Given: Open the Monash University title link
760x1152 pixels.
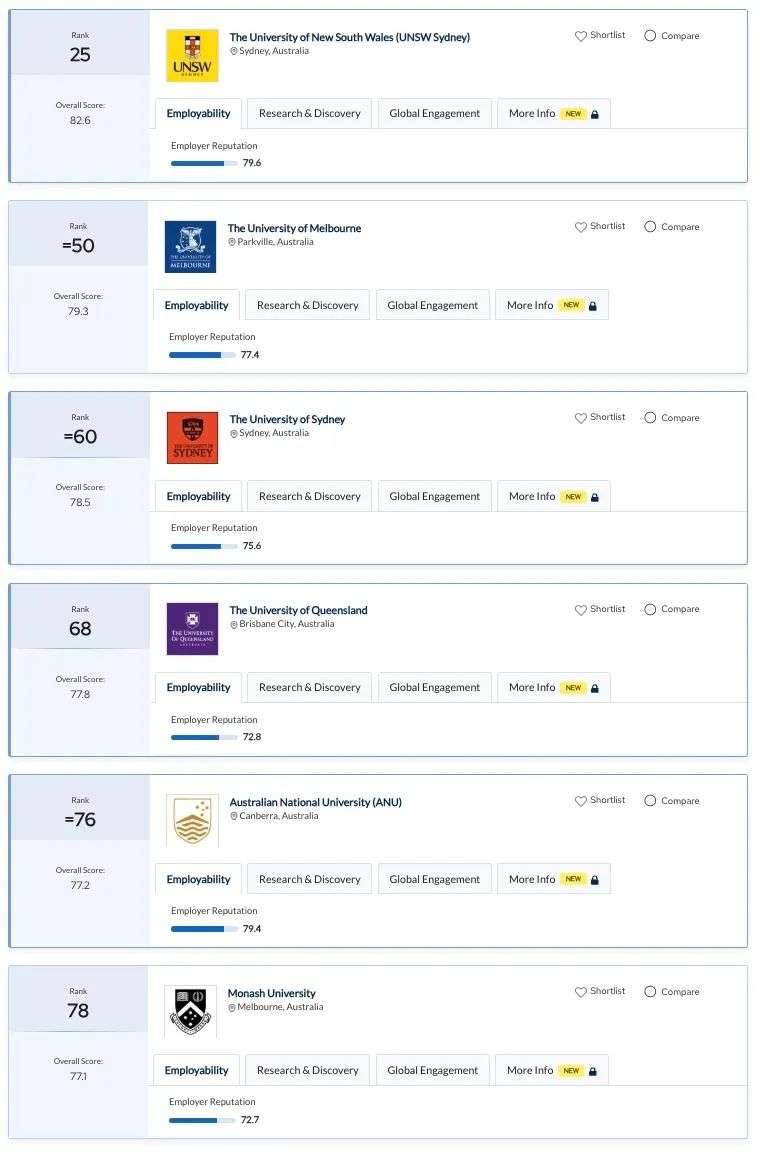Looking at the screenshot, I should 271,993.
